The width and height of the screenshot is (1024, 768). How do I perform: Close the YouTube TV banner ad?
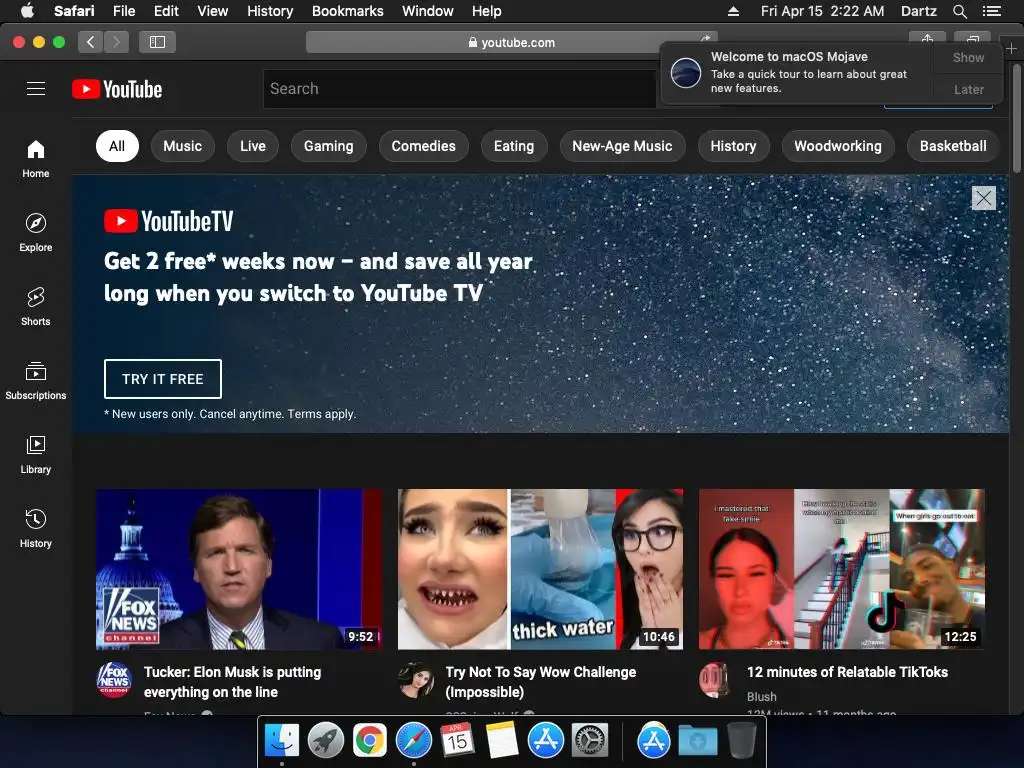coord(984,198)
